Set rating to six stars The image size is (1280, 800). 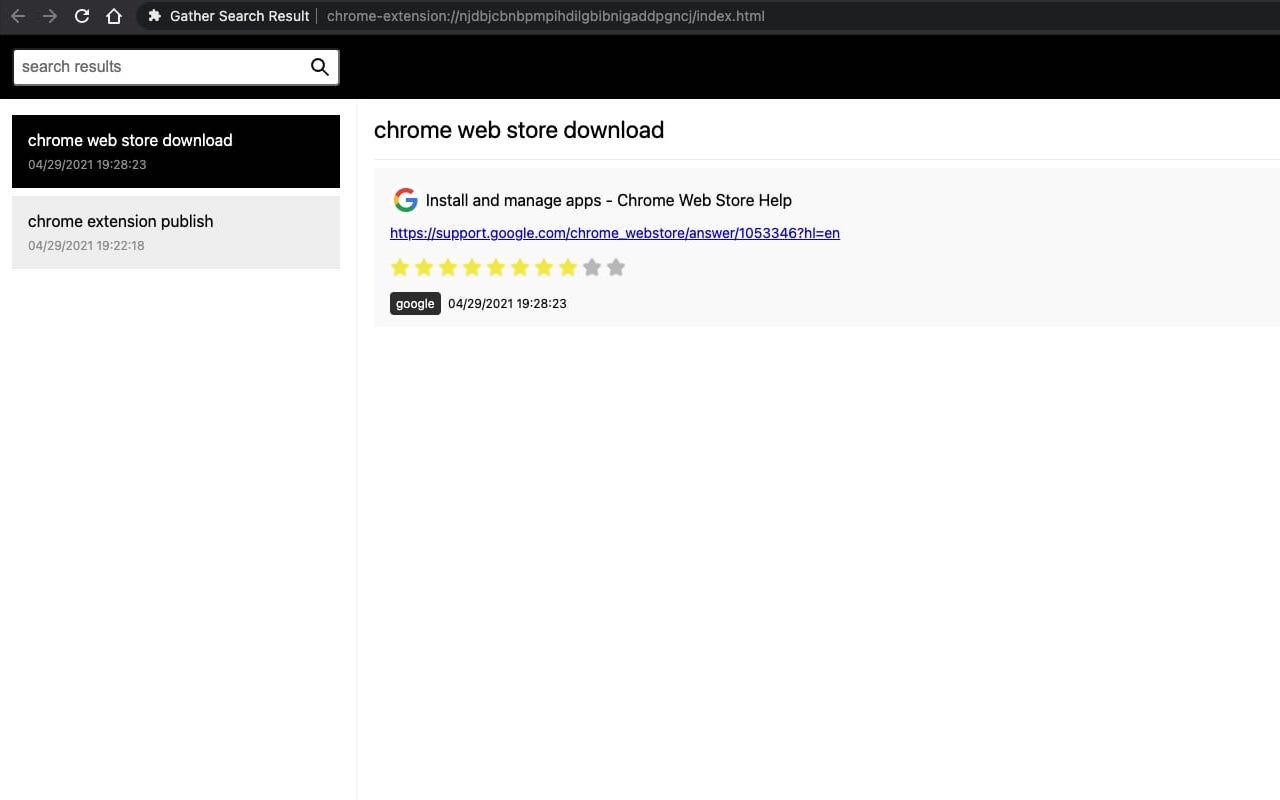(520, 267)
